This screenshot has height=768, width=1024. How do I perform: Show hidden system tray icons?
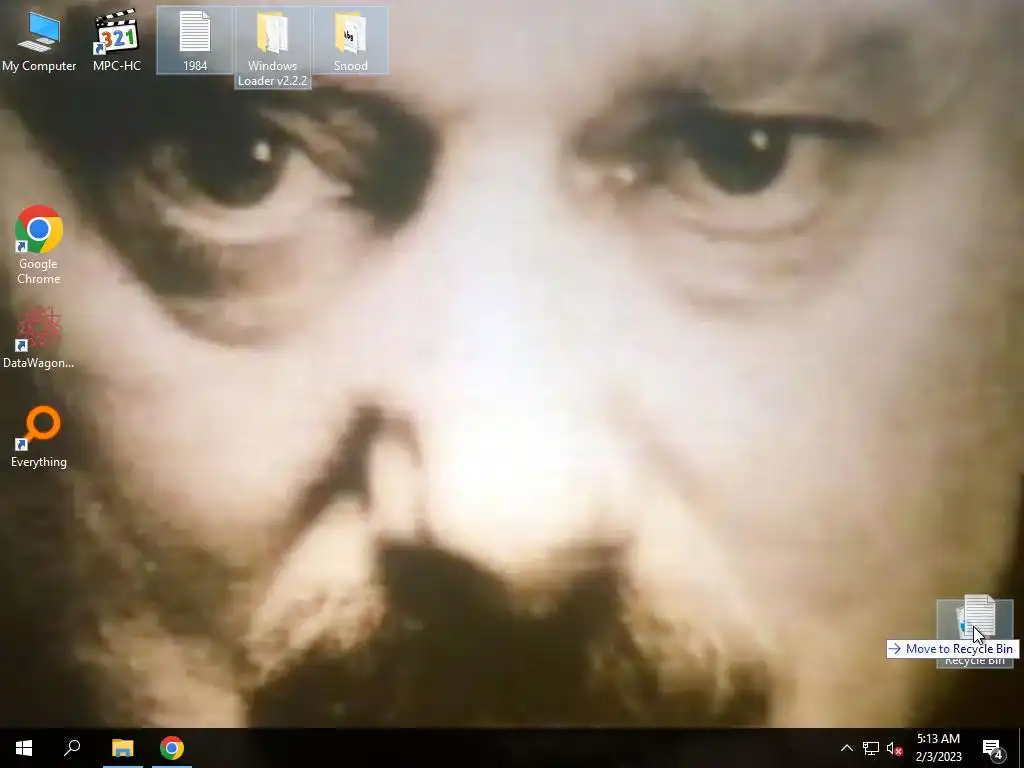coord(846,748)
